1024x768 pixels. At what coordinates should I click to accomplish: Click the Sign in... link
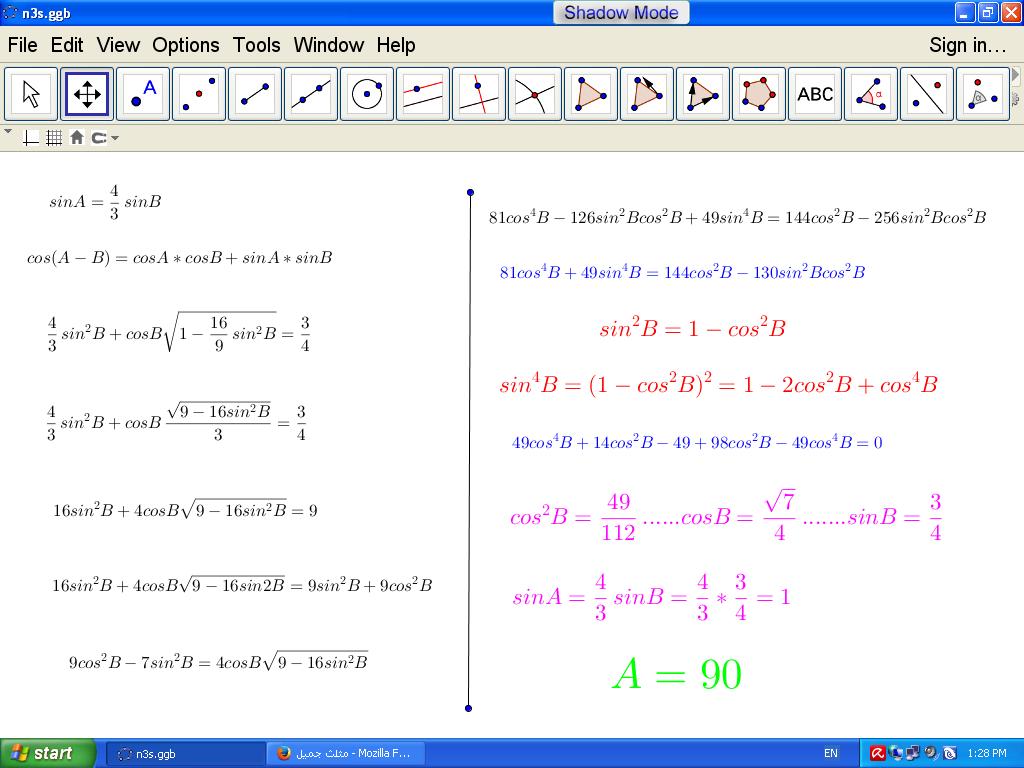[x=967, y=45]
